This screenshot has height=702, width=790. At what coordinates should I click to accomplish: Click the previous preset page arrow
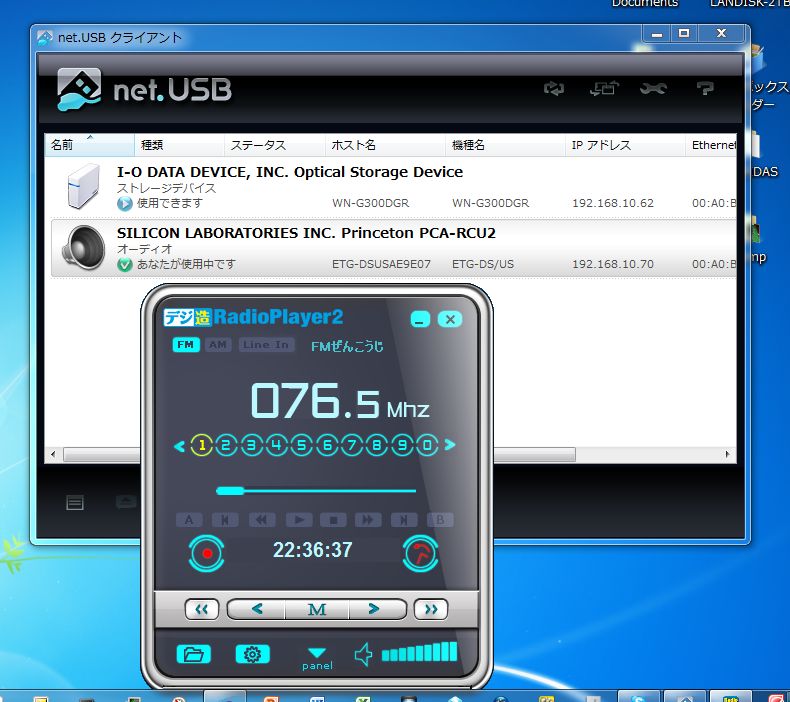point(179,446)
